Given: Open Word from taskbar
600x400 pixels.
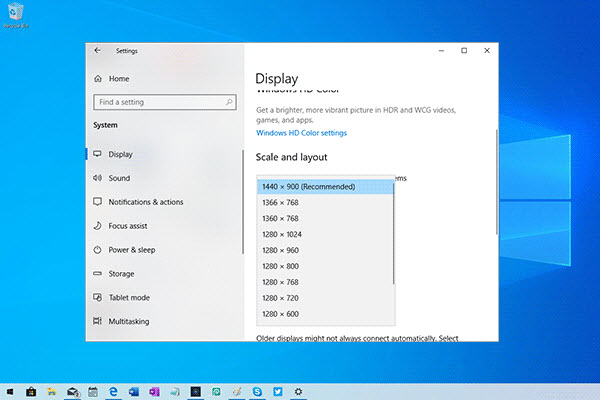Looking at the screenshot, I should 134,392.
